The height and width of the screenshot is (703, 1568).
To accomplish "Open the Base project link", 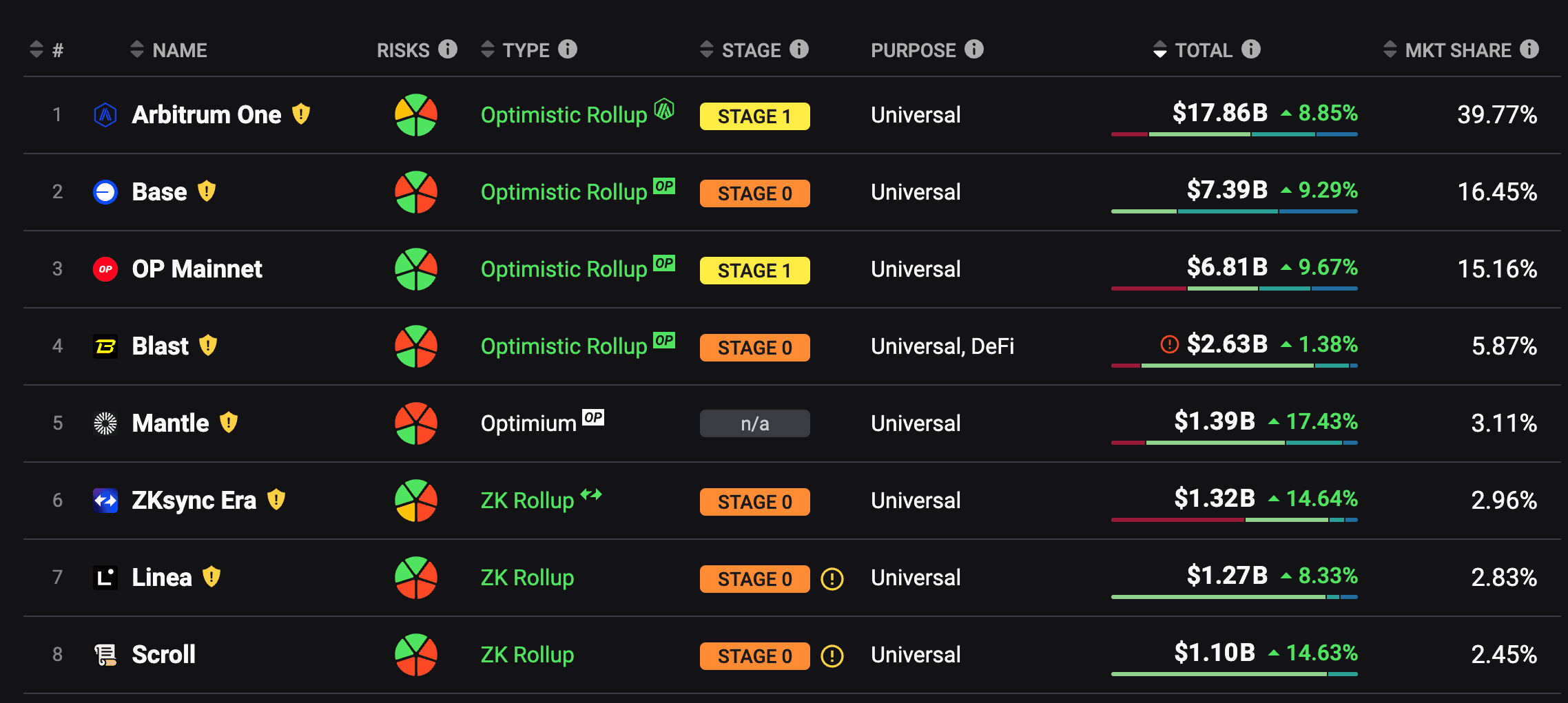I will (159, 191).
